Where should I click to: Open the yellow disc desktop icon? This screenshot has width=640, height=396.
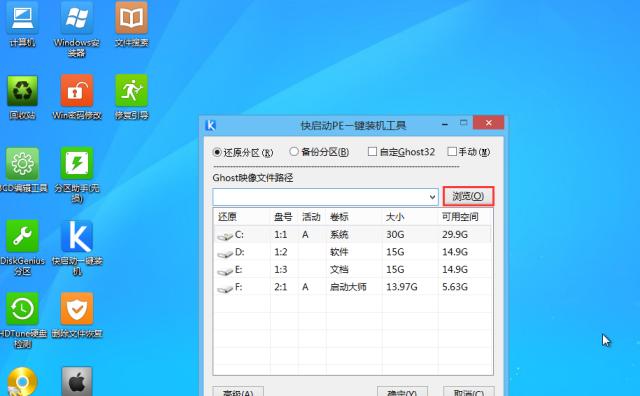tap(22, 382)
